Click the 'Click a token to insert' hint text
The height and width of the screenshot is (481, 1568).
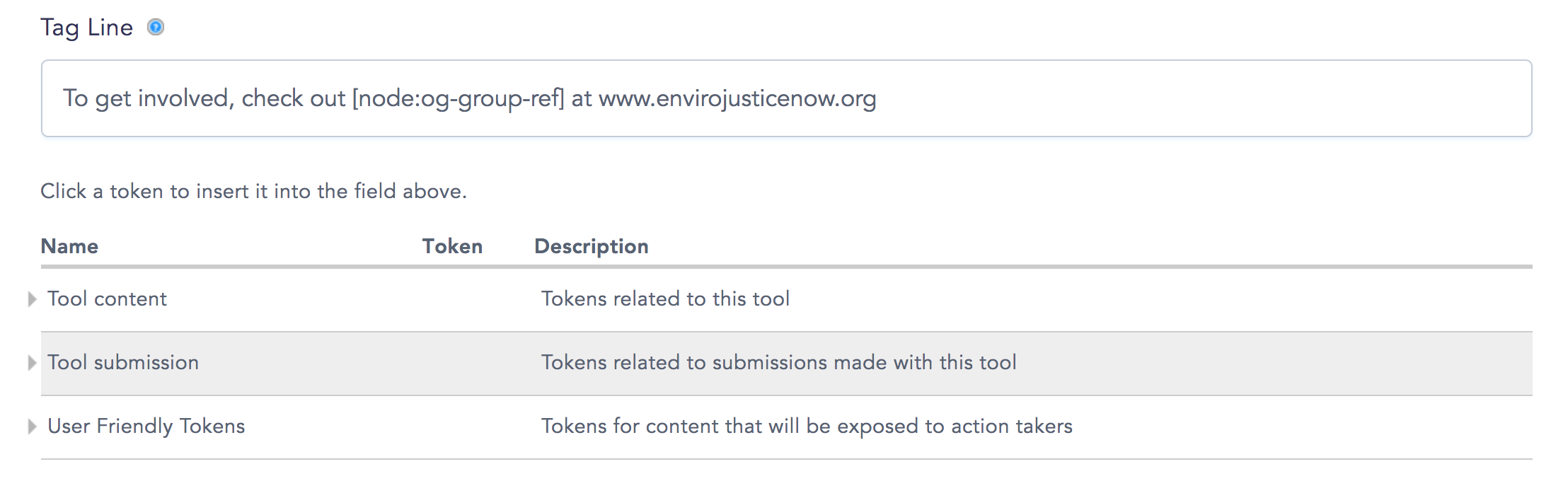[x=253, y=191]
